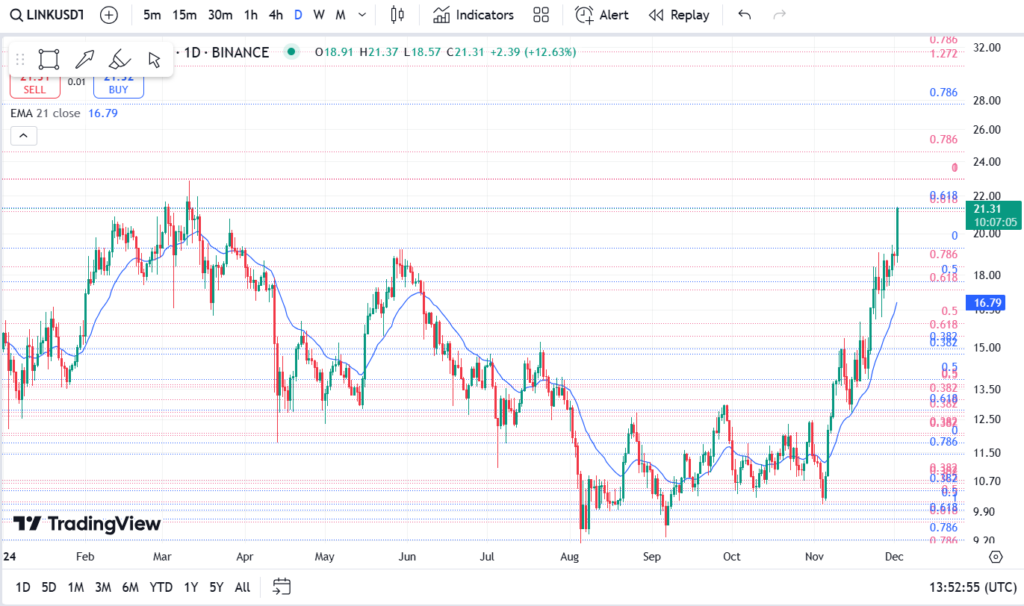Open the LINKUSDT symbol search

pos(48,15)
